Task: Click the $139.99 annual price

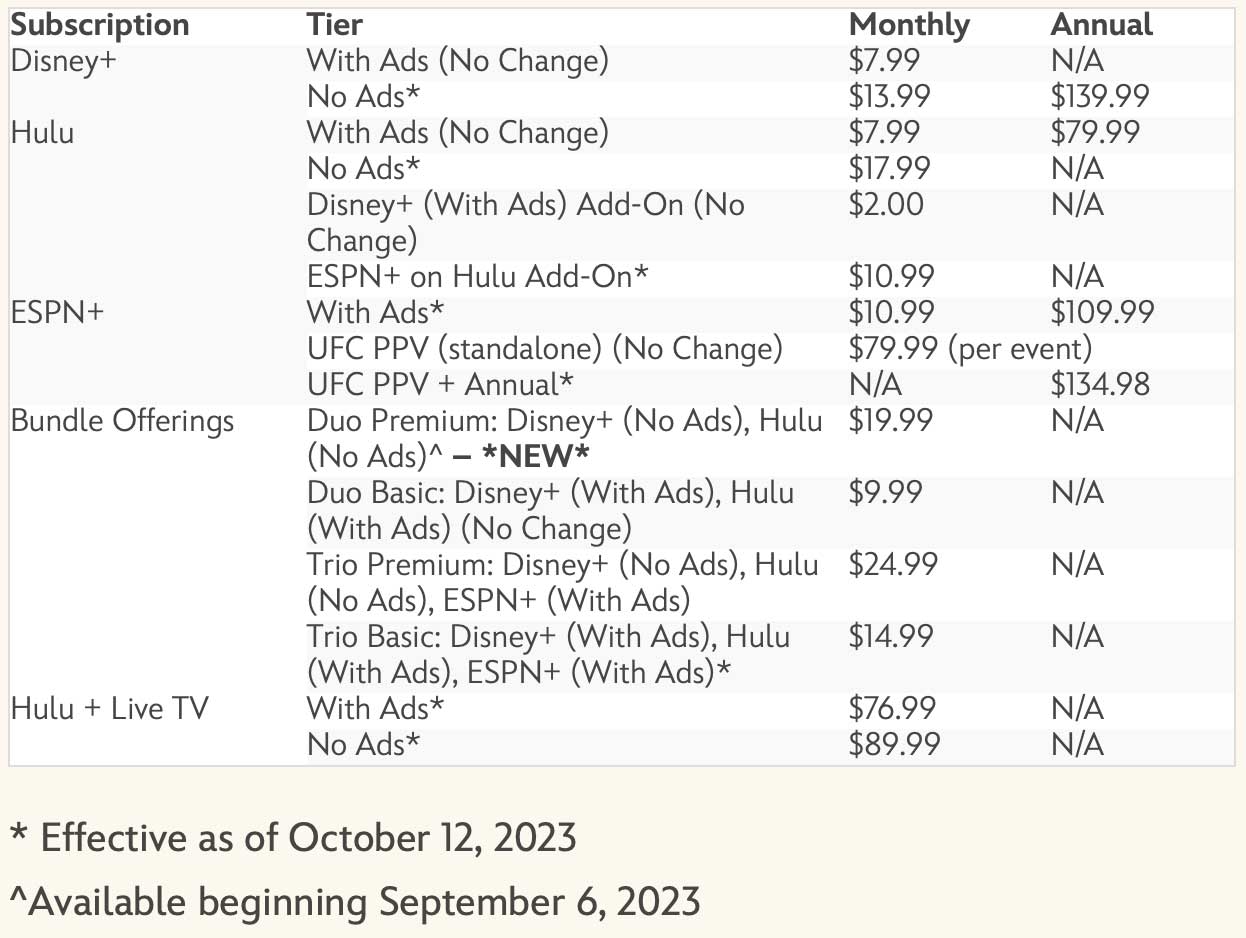Action: [x=1100, y=97]
